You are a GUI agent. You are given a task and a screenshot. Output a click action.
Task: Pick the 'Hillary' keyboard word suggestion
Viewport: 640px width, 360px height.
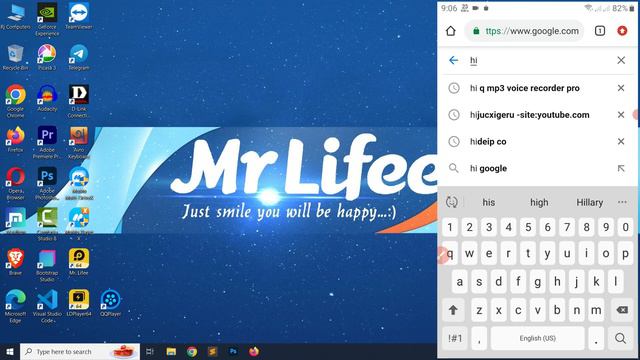click(589, 202)
